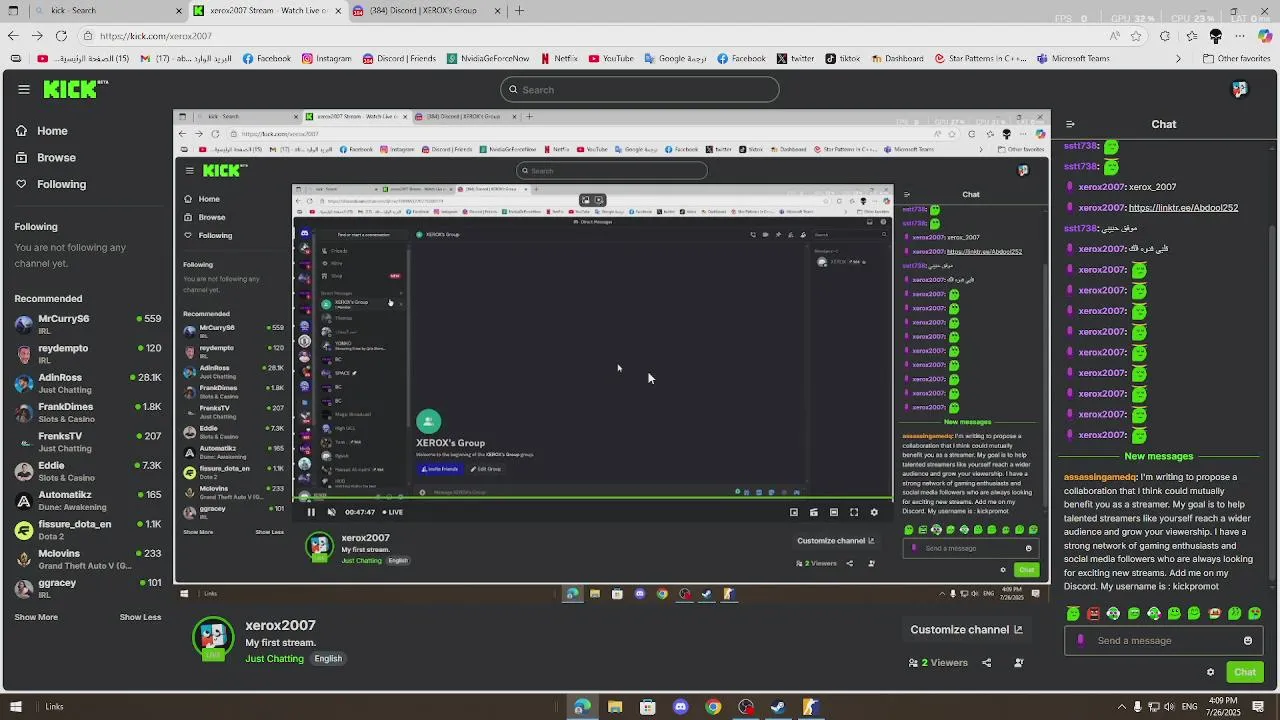1280x720 pixels.
Task: Open profile avatar in Kick header
Action: [x=1240, y=89]
